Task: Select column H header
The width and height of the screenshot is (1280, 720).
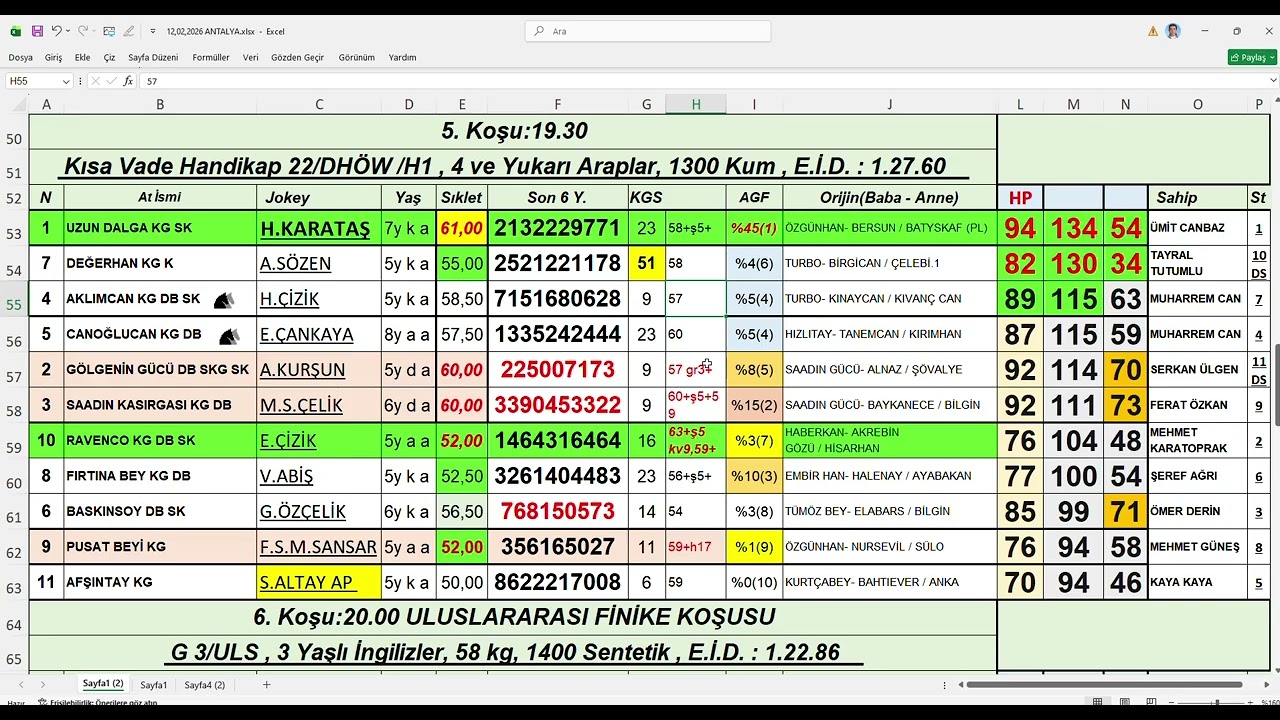Action: 696,104
